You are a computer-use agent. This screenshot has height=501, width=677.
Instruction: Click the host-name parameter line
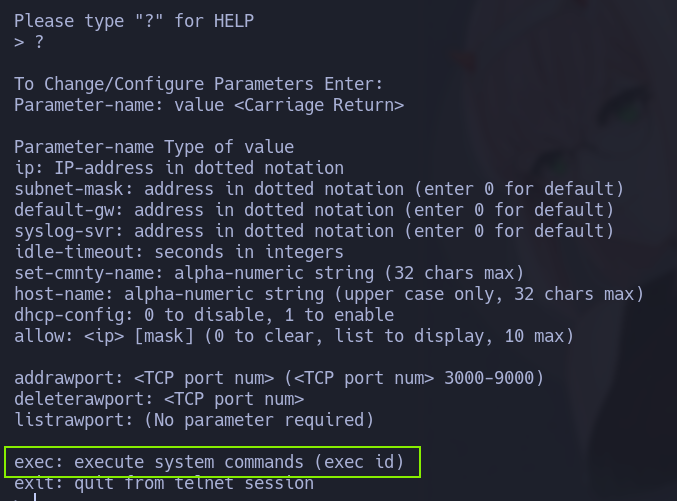(329, 294)
